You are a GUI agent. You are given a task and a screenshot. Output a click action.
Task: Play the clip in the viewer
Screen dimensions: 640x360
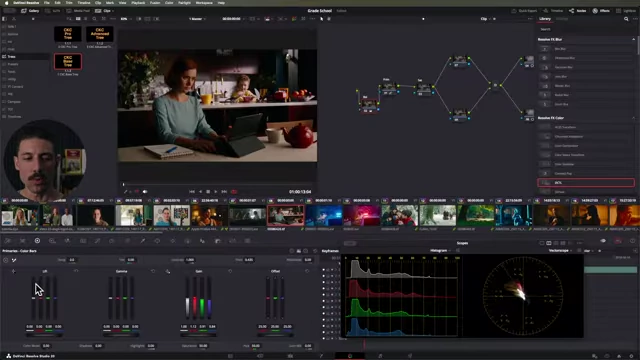[x=216, y=191]
